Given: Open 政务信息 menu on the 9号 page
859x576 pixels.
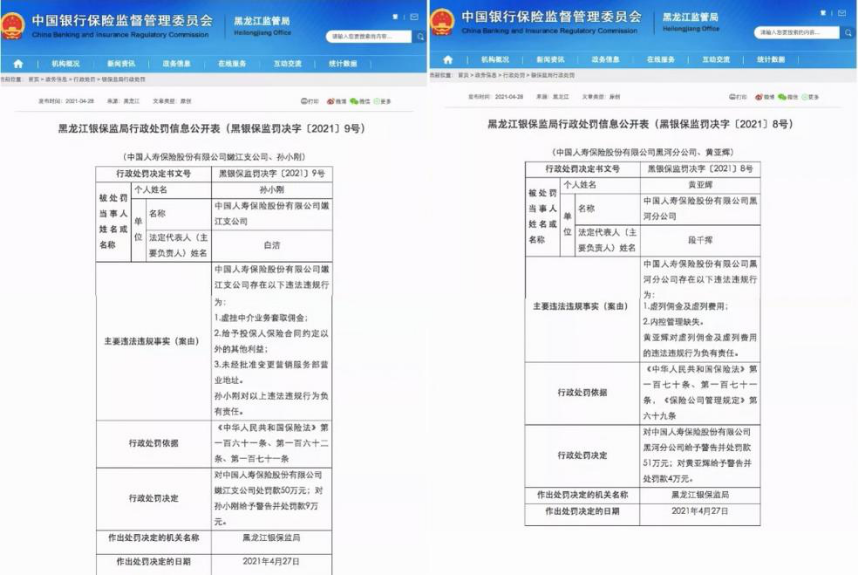Looking at the screenshot, I should [x=176, y=64].
